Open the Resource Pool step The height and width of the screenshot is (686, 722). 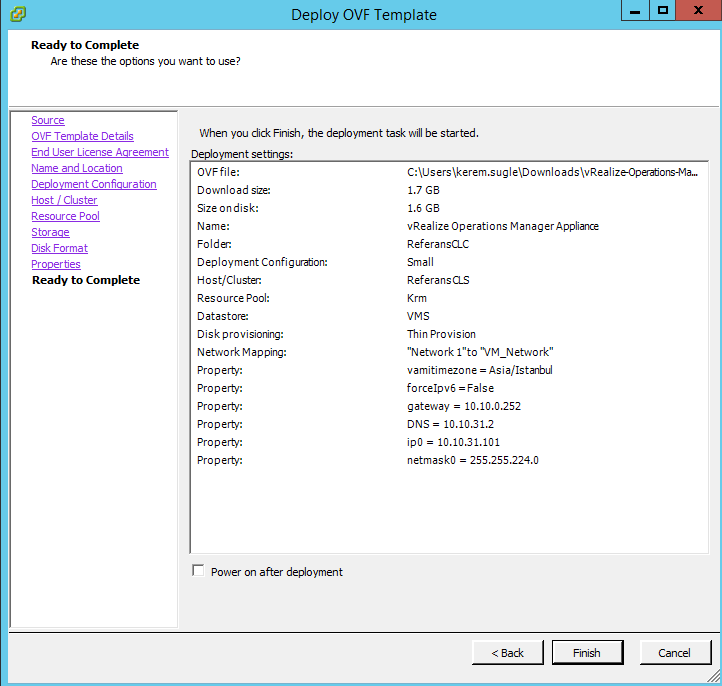(x=65, y=216)
